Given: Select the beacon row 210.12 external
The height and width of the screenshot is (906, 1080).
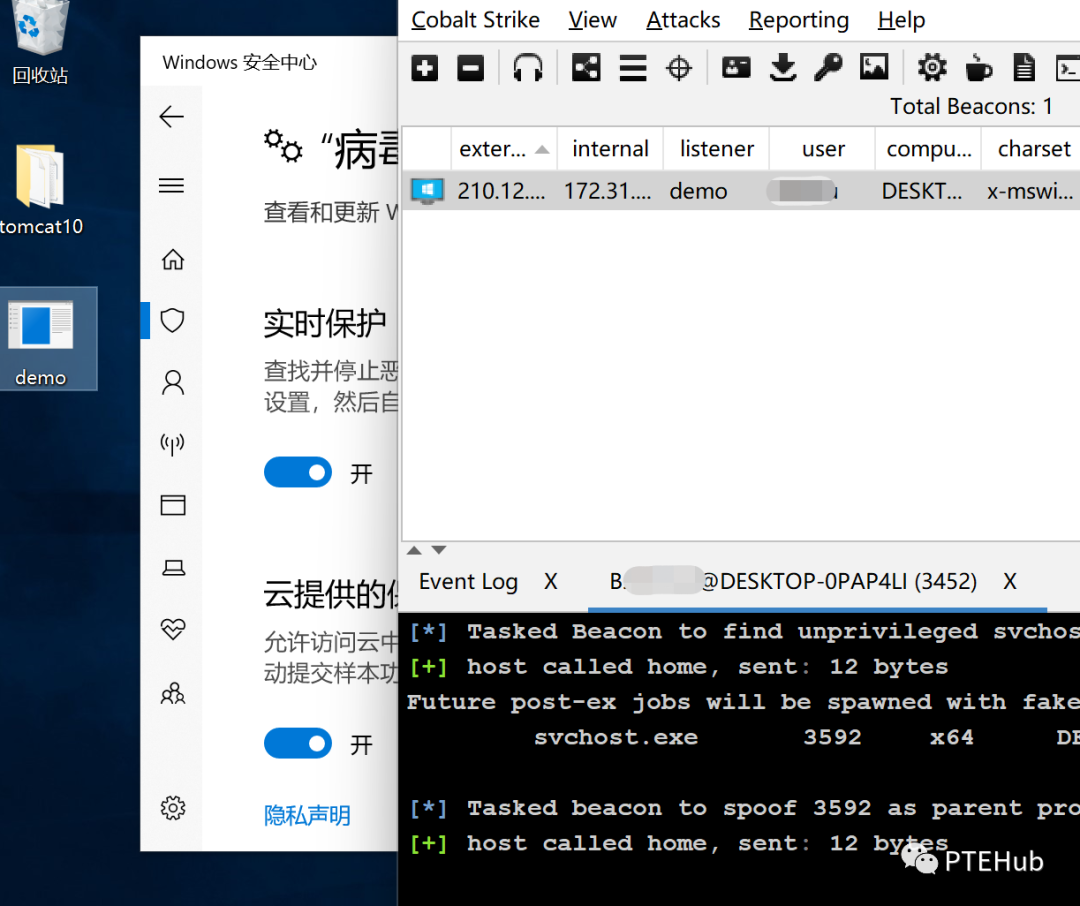Looking at the screenshot, I should (501, 191).
